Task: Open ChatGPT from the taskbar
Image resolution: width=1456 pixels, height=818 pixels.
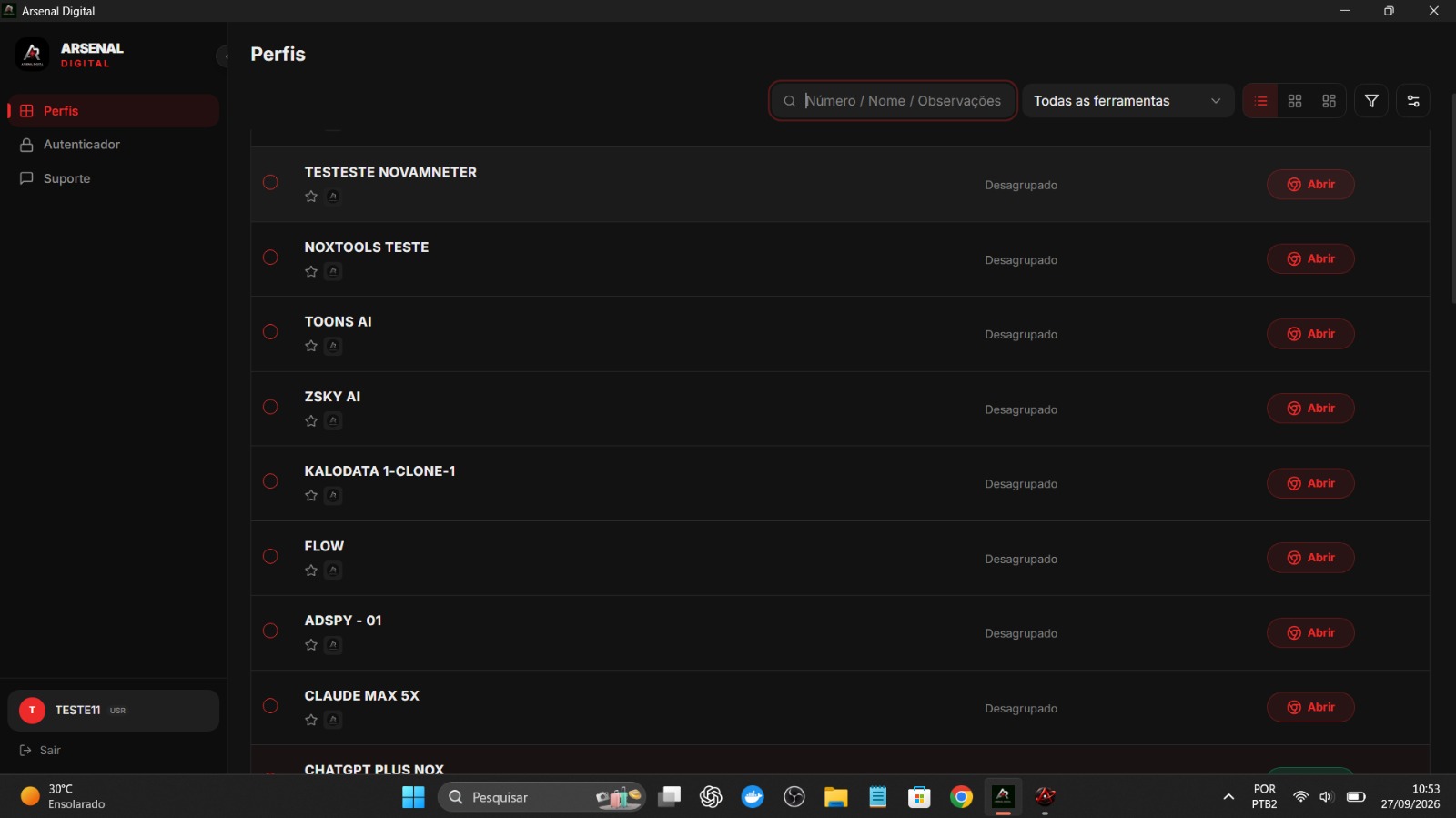Action: pyautogui.click(x=711, y=797)
